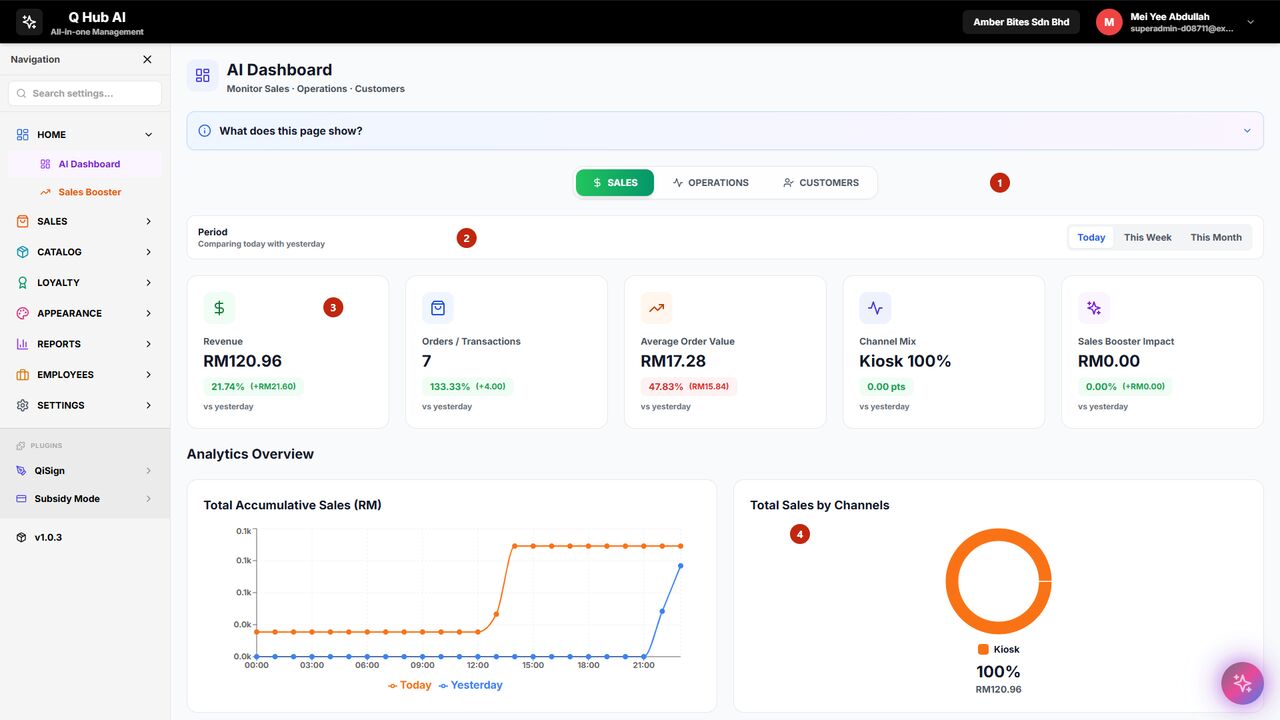Expand the SETTINGS menu chevron

pyautogui.click(x=149, y=405)
